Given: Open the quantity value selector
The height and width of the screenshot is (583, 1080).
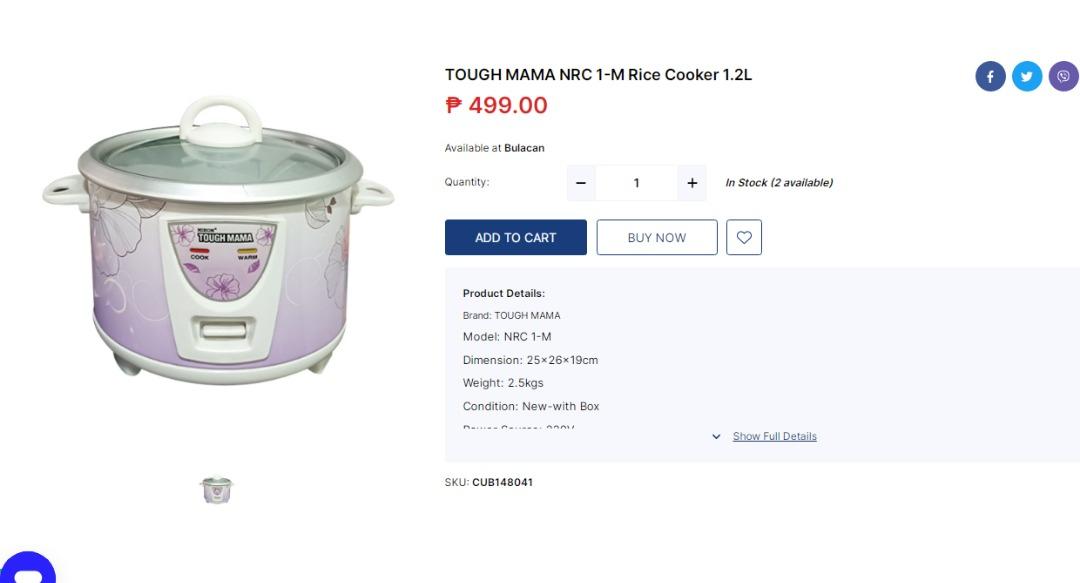Looking at the screenshot, I should click(636, 182).
